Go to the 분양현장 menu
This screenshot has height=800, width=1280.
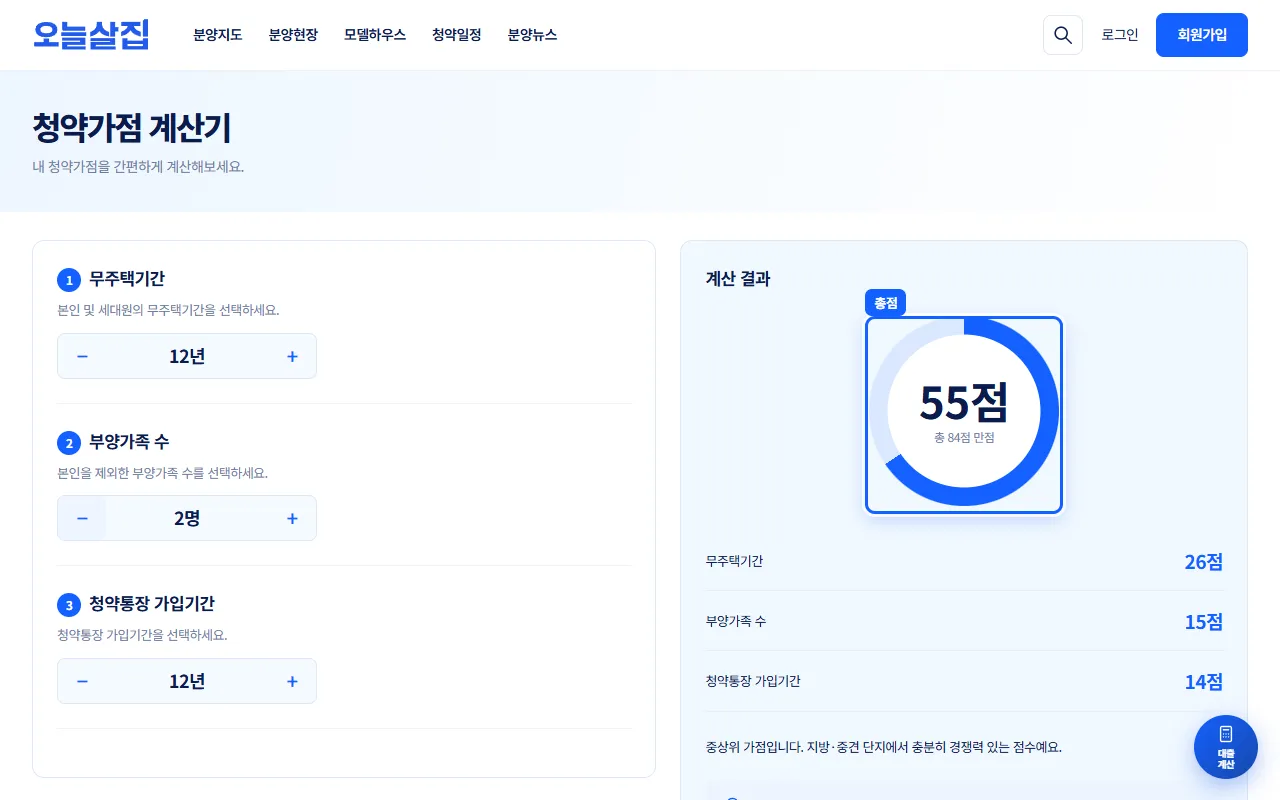(293, 35)
